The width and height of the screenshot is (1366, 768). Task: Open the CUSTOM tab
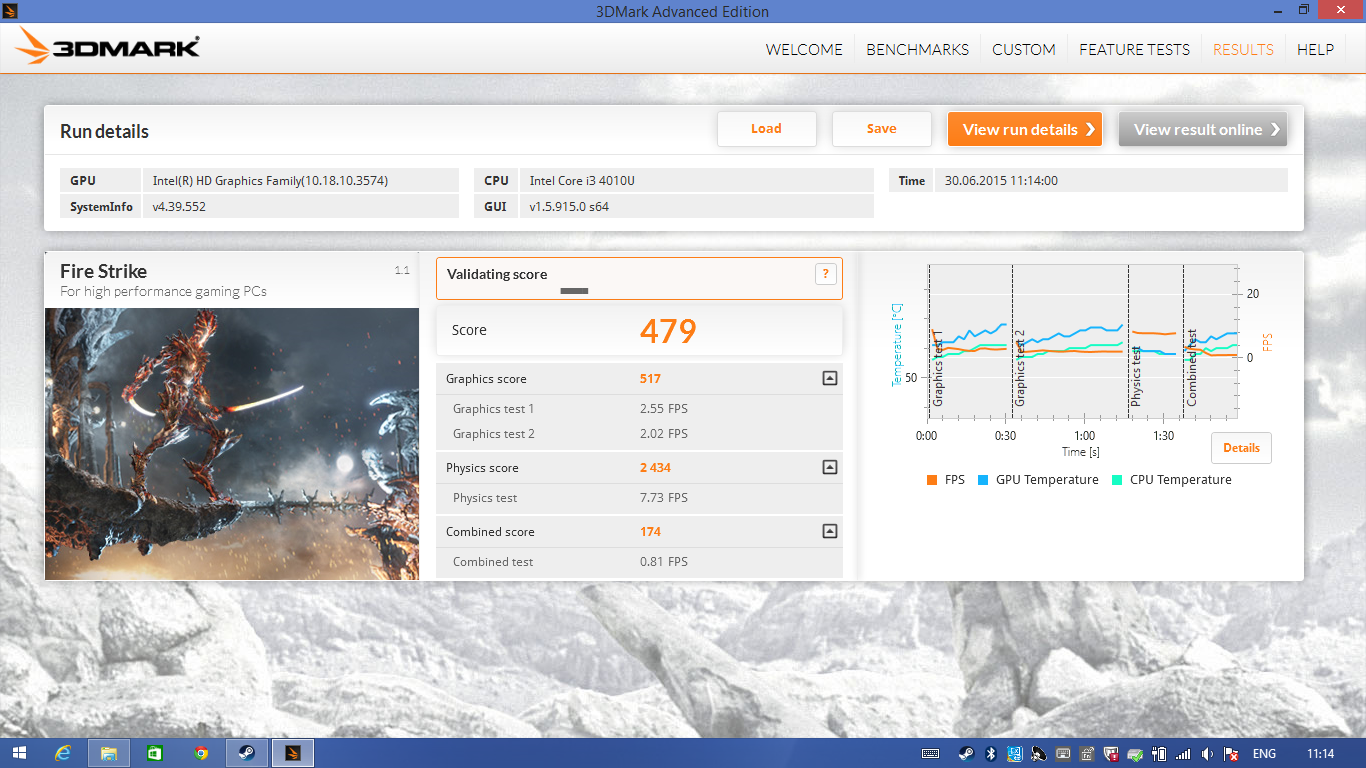pos(1023,49)
